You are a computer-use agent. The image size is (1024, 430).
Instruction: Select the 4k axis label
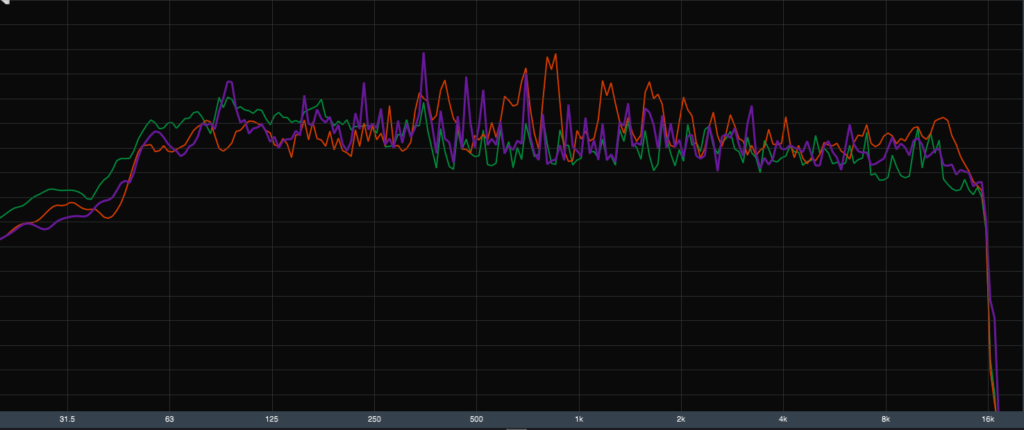click(783, 419)
